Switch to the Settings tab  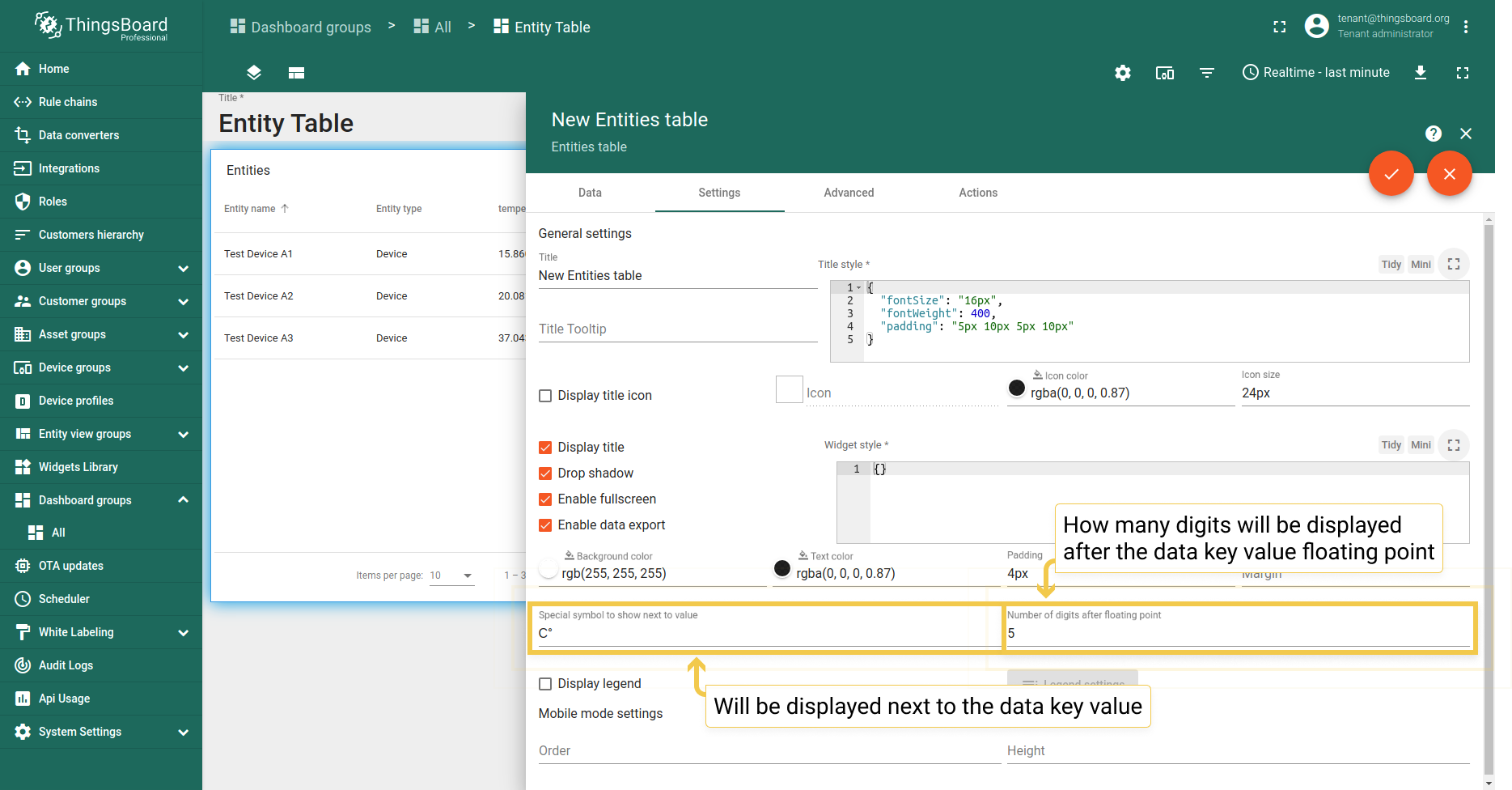[719, 193]
